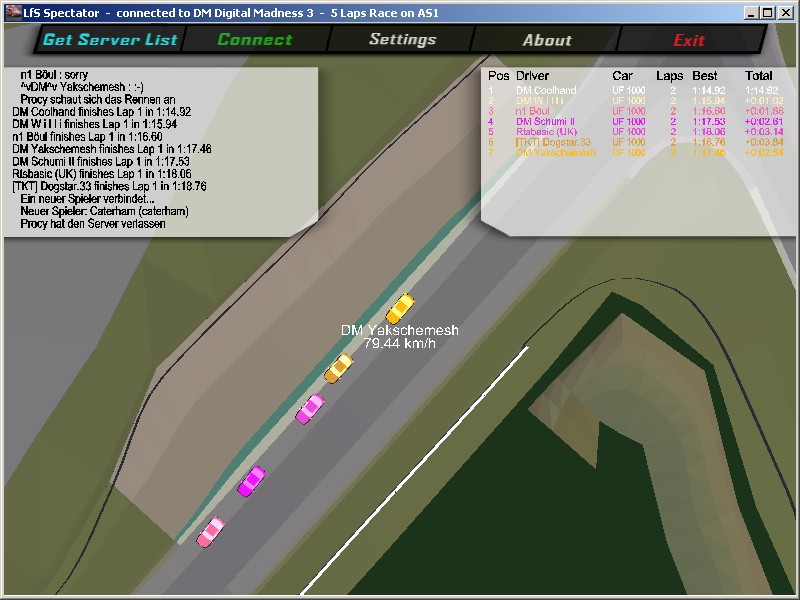Click '[TKT] Dogstar.33 finishes Lap 1' line

point(109,186)
